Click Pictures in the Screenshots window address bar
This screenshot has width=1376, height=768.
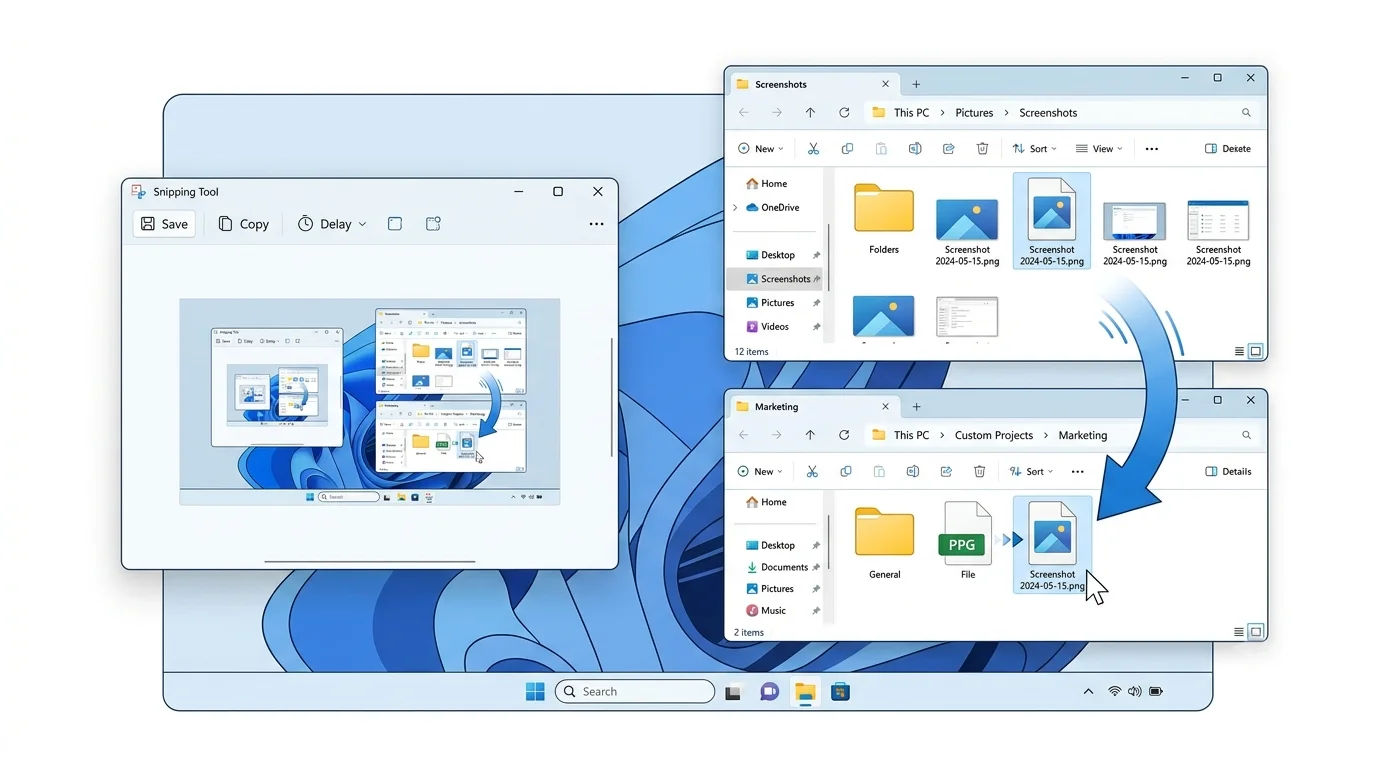pos(974,113)
